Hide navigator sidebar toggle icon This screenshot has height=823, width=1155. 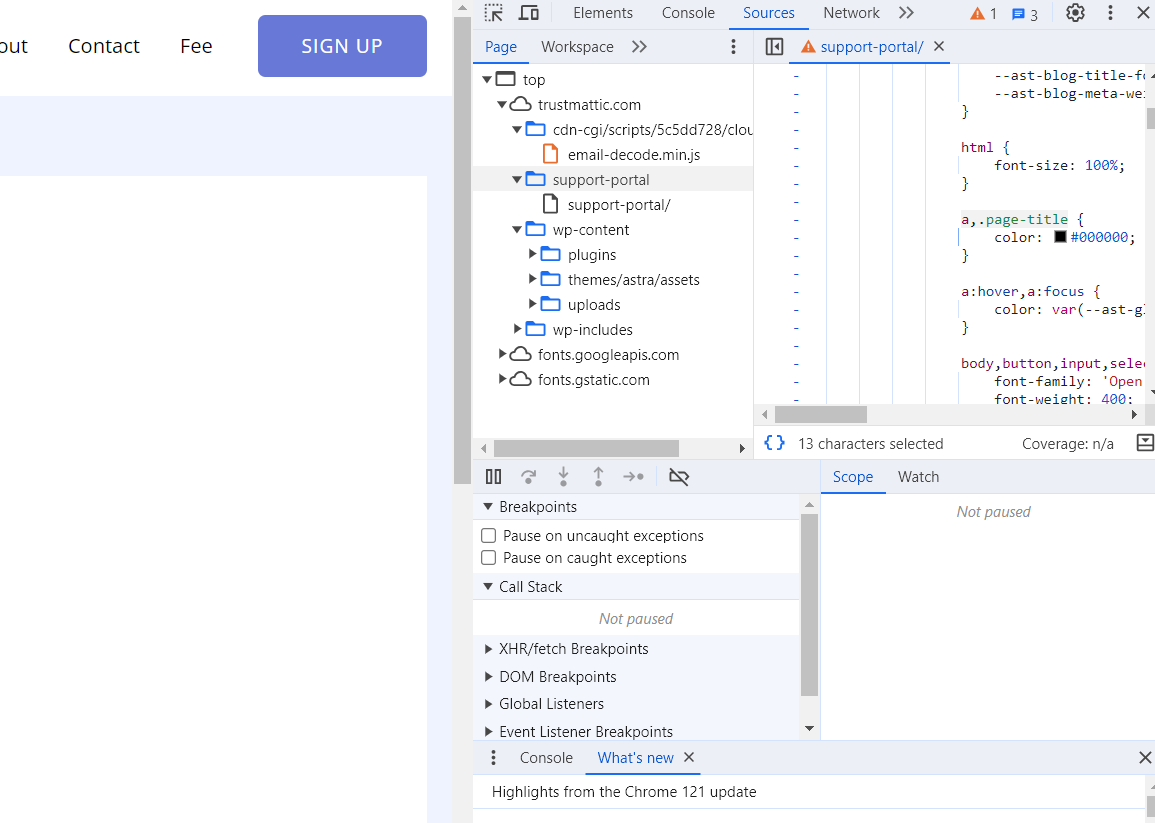[x=774, y=46]
